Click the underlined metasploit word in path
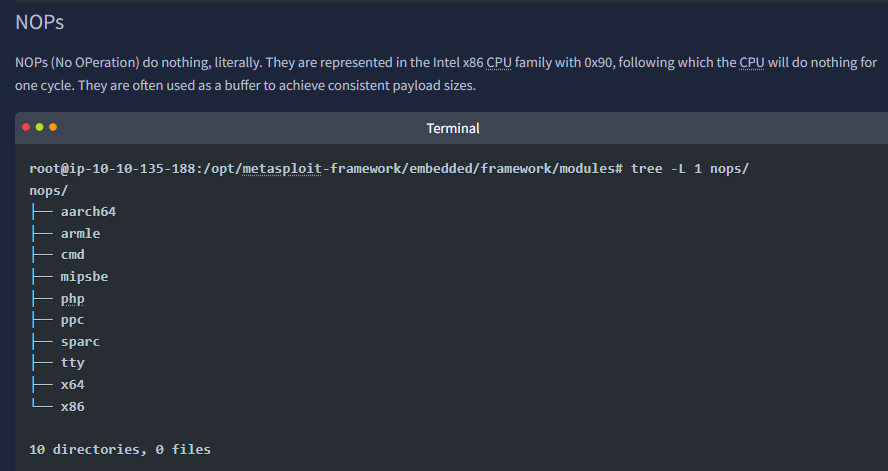Screen dimensions: 888x471 pyautogui.click(x=282, y=169)
